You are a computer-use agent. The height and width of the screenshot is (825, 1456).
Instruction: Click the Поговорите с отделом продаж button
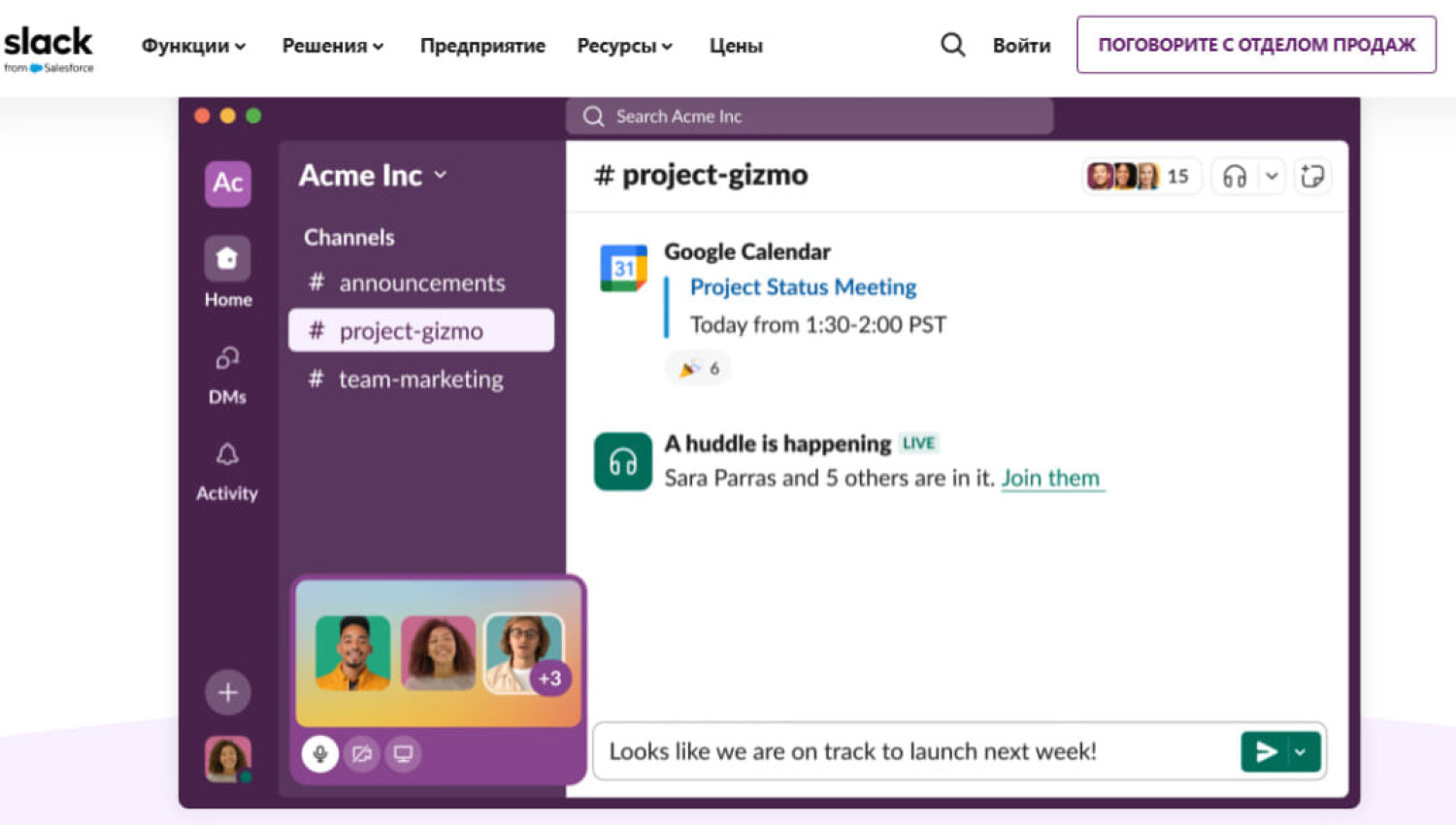pos(1256,45)
